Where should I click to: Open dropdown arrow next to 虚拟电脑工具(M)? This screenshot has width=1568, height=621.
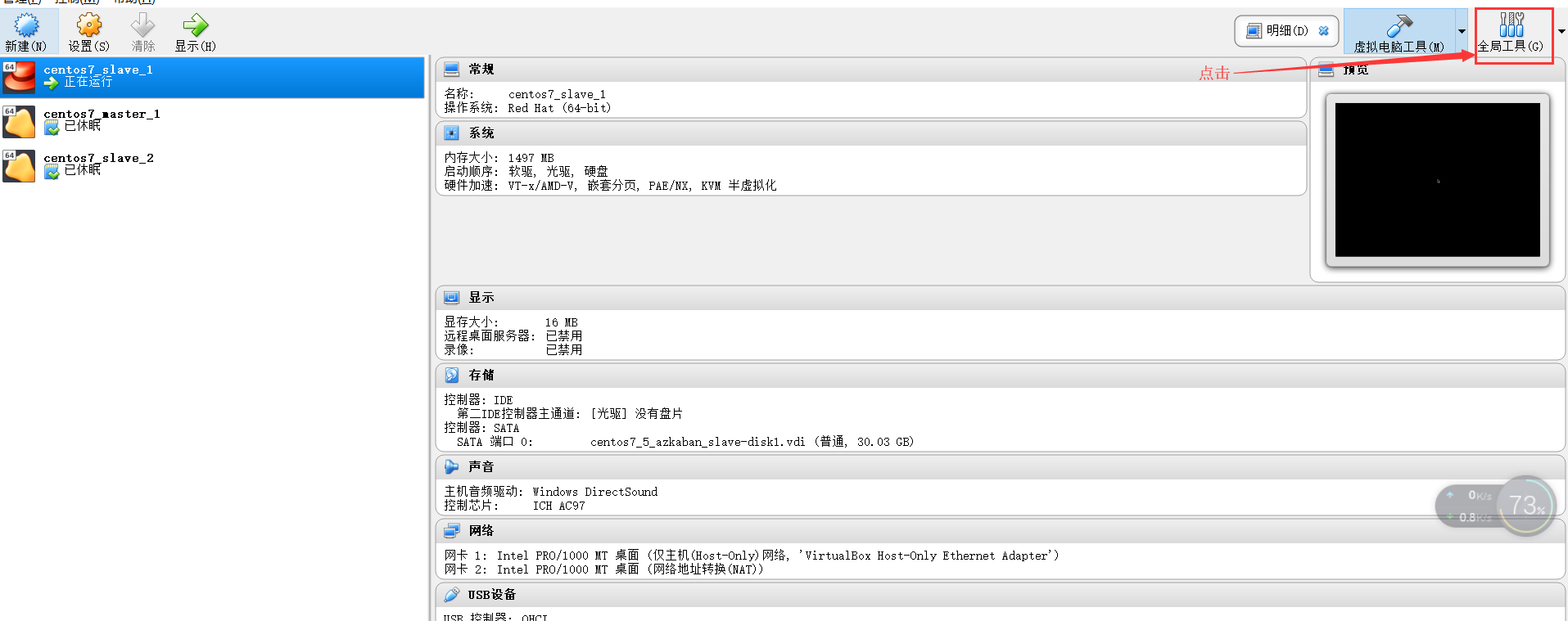coord(1462,32)
